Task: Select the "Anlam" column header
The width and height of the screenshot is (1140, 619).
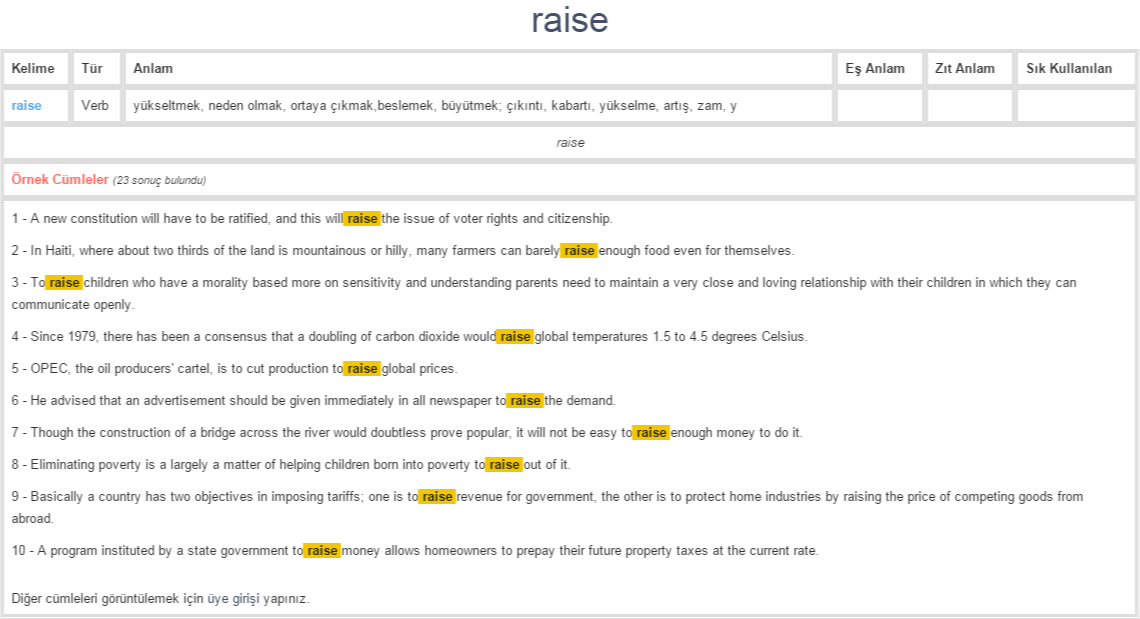Action: click(x=153, y=69)
